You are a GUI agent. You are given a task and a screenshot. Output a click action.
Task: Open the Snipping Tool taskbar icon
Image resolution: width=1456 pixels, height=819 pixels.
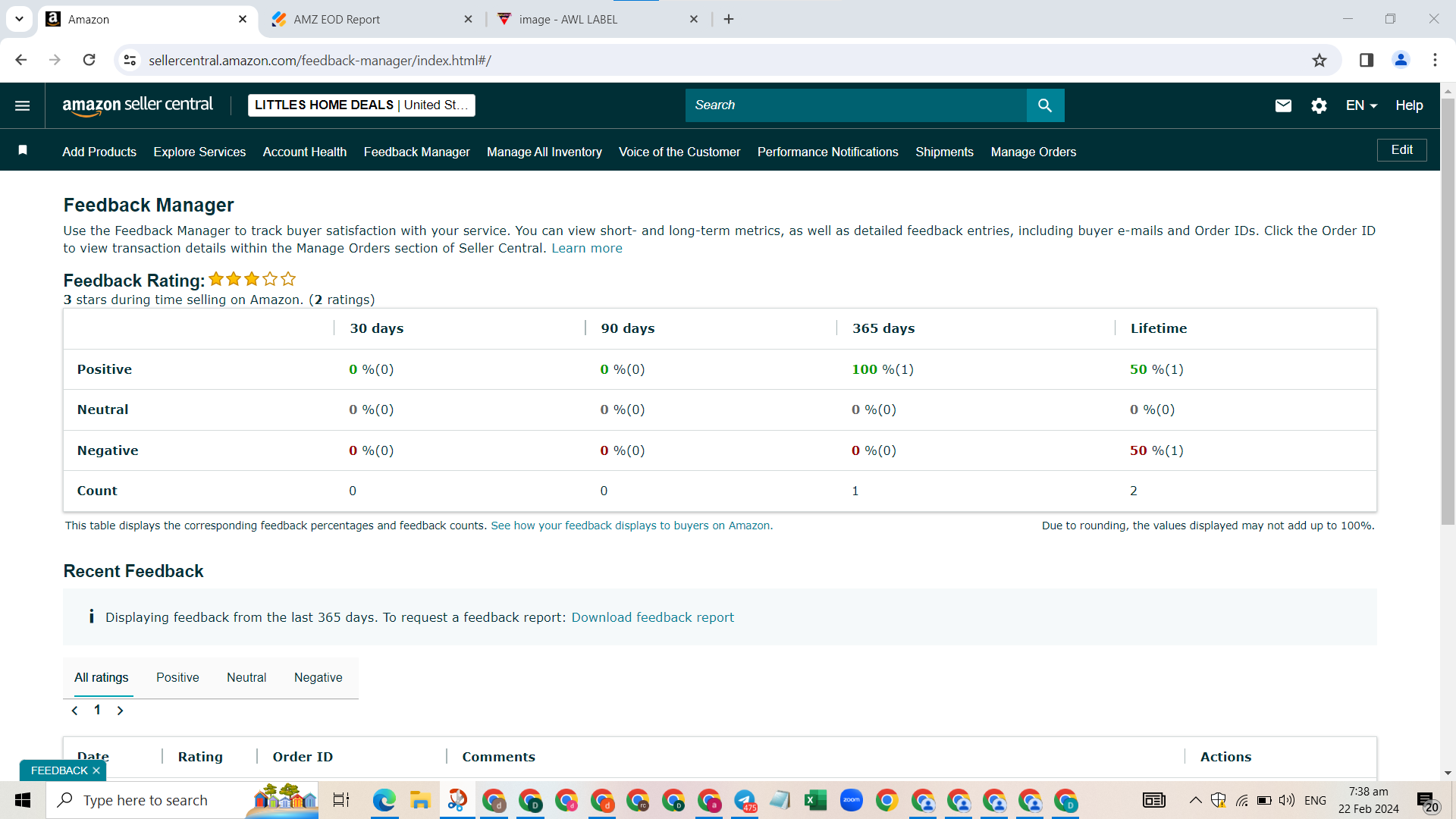[x=457, y=800]
